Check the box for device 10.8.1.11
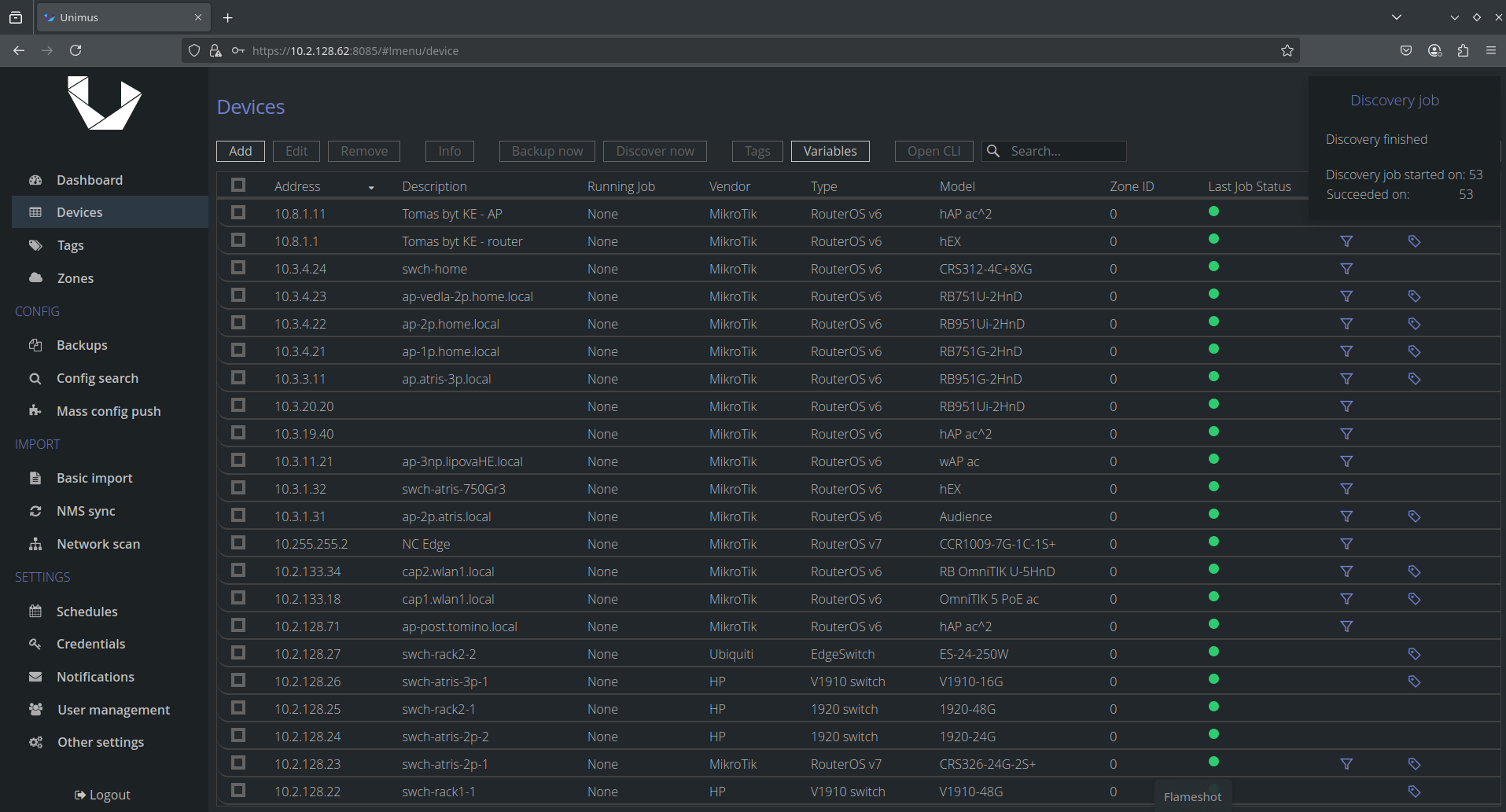 [x=238, y=213]
